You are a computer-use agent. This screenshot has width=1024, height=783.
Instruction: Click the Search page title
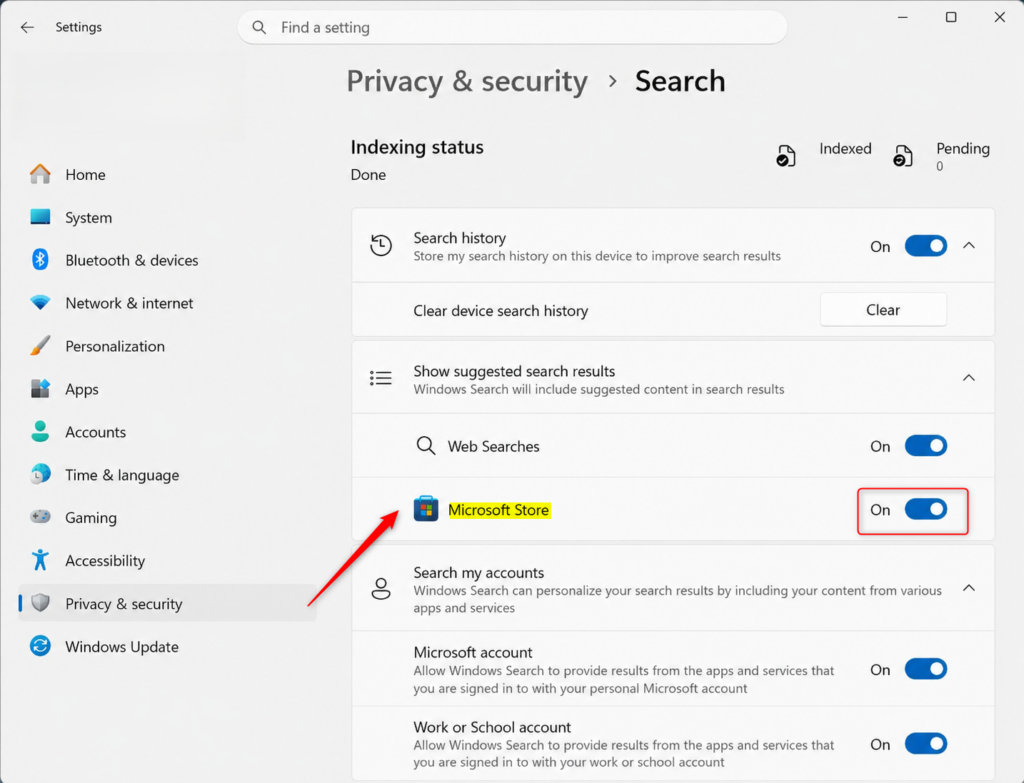coord(680,82)
